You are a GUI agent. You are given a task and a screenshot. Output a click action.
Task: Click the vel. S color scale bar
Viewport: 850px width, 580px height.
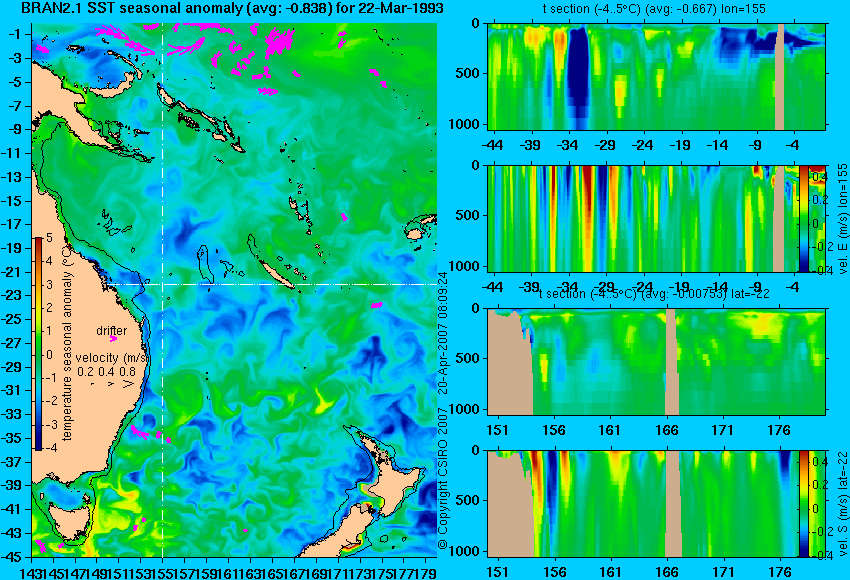[x=803, y=504]
